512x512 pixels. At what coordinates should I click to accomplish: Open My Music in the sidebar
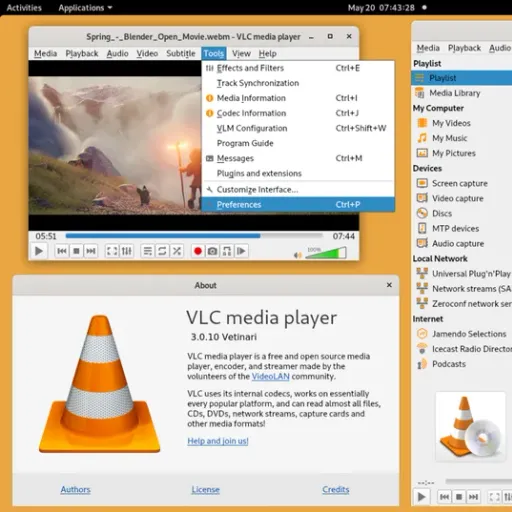(462, 138)
